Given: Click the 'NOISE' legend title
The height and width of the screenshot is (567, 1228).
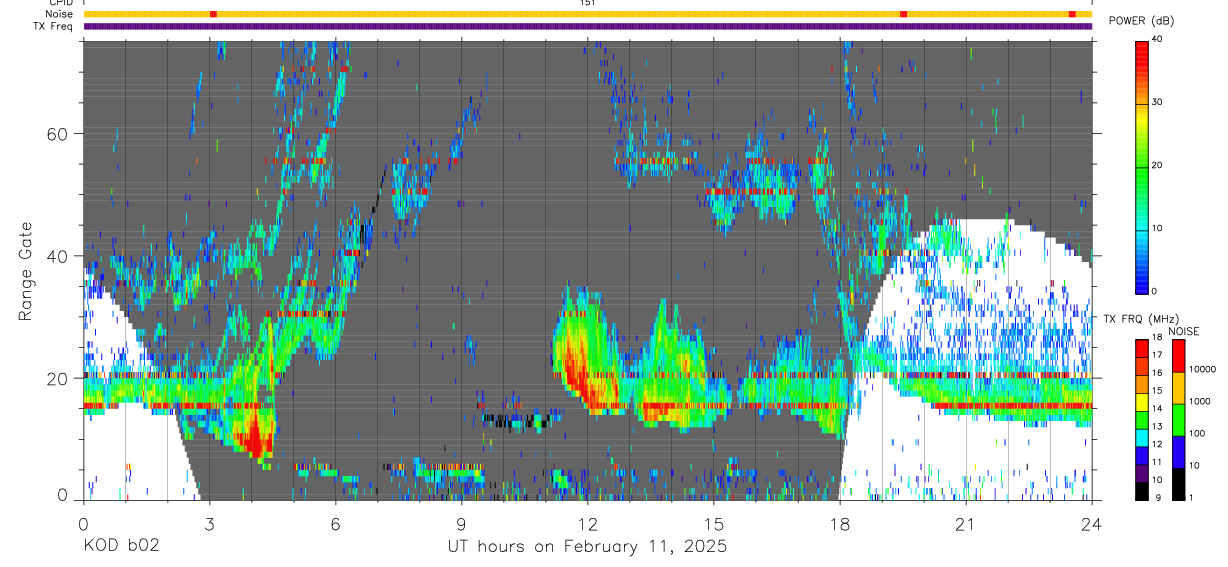Looking at the screenshot, I should [1183, 331].
